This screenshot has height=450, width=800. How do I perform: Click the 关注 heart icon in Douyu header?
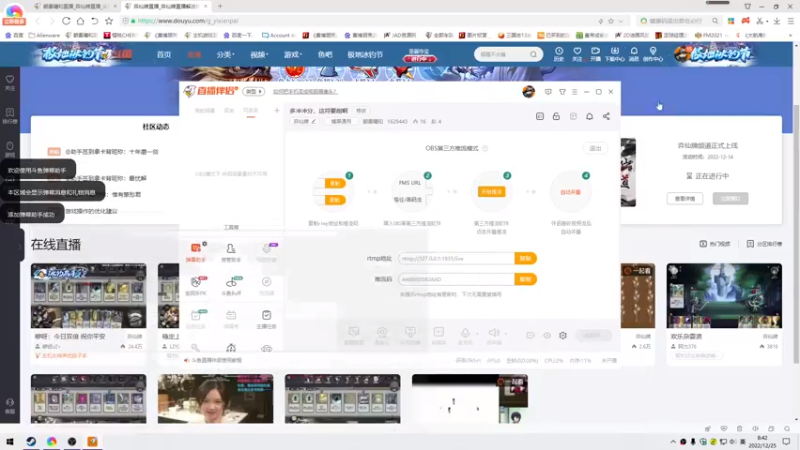tap(577, 54)
